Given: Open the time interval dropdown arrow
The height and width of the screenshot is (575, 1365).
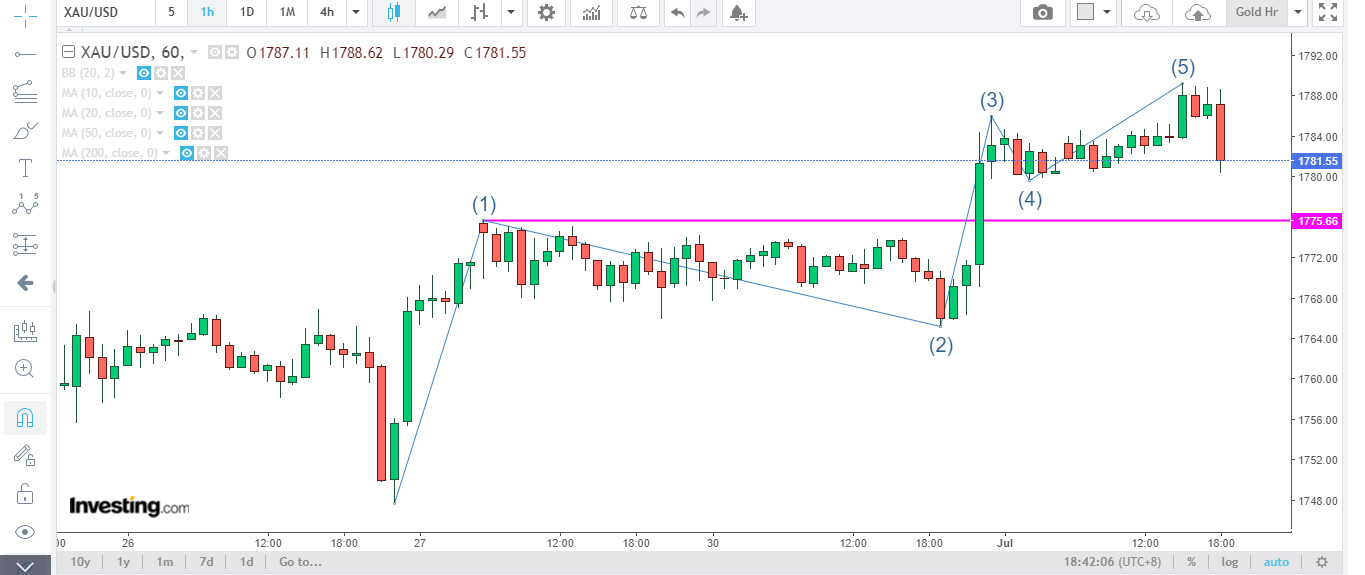Looking at the screenshot, I should coord(357,13).
